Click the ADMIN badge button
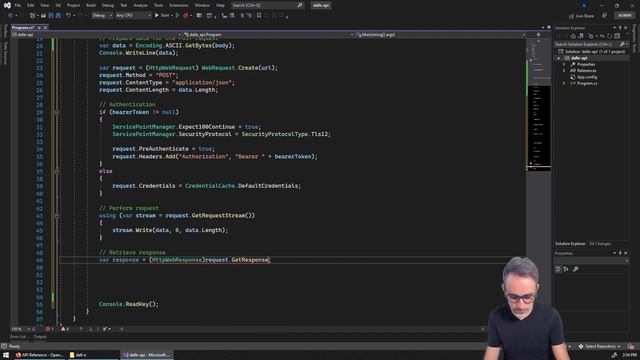Viewport: 640px width, 360px height. [624, 16]
